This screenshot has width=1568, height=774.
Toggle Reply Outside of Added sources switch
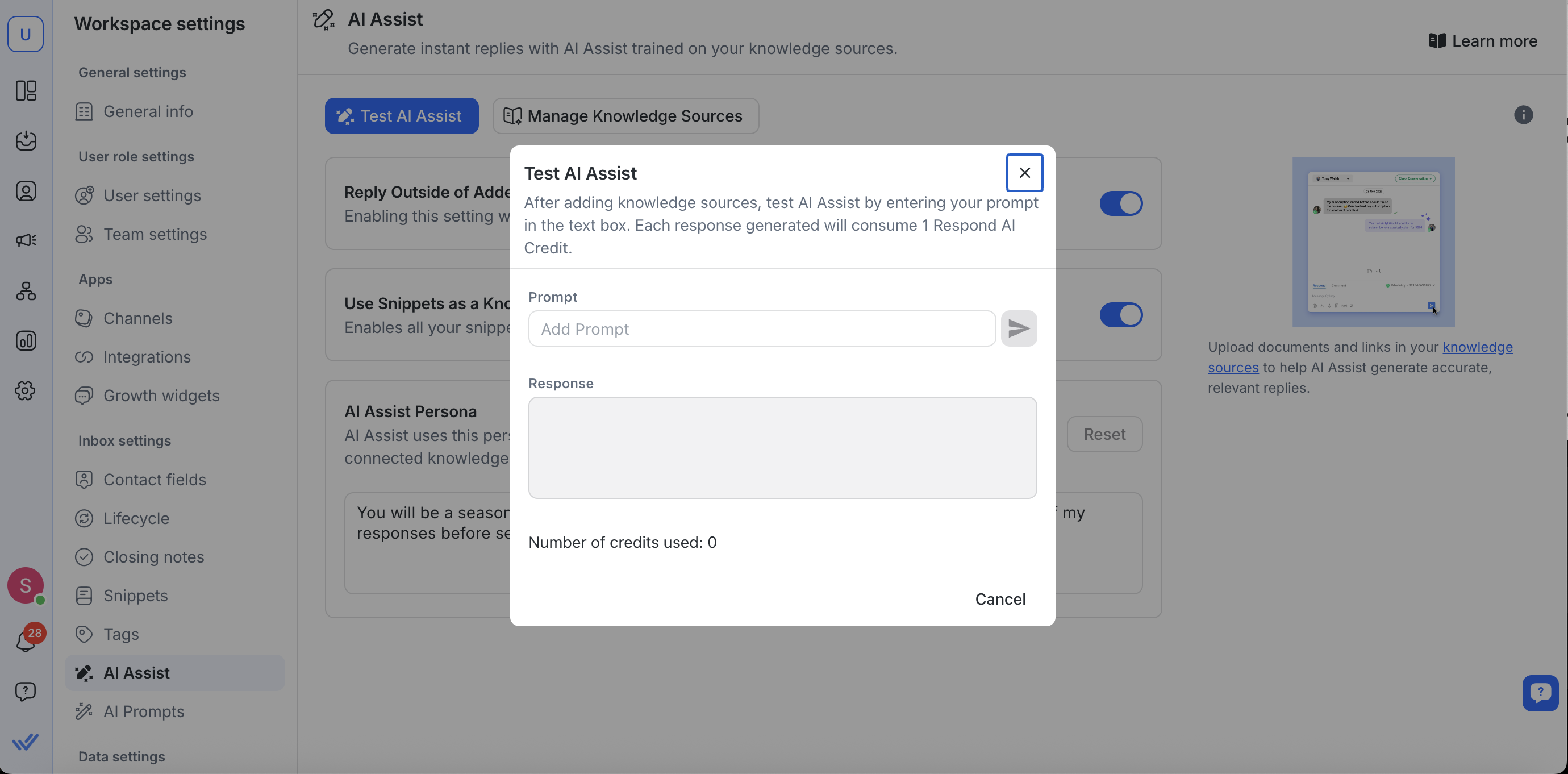1120,203
